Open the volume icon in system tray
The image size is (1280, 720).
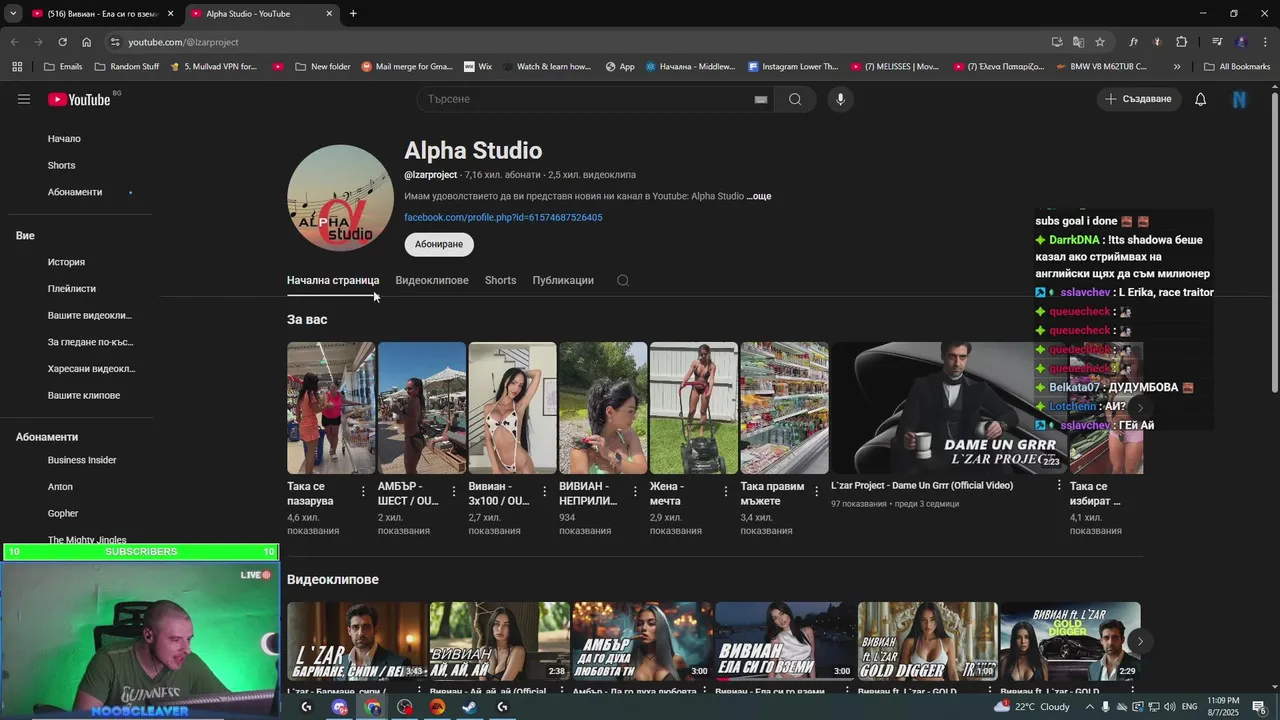pos(1168,707)
